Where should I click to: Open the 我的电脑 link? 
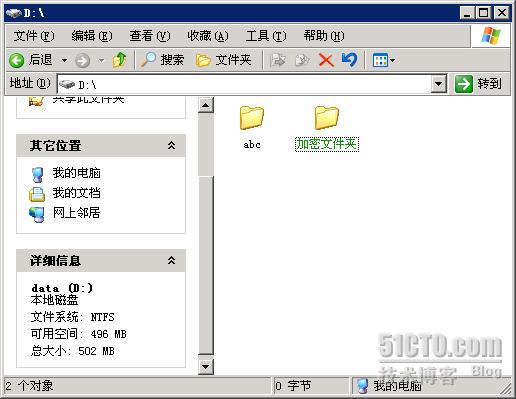[76, 173]
